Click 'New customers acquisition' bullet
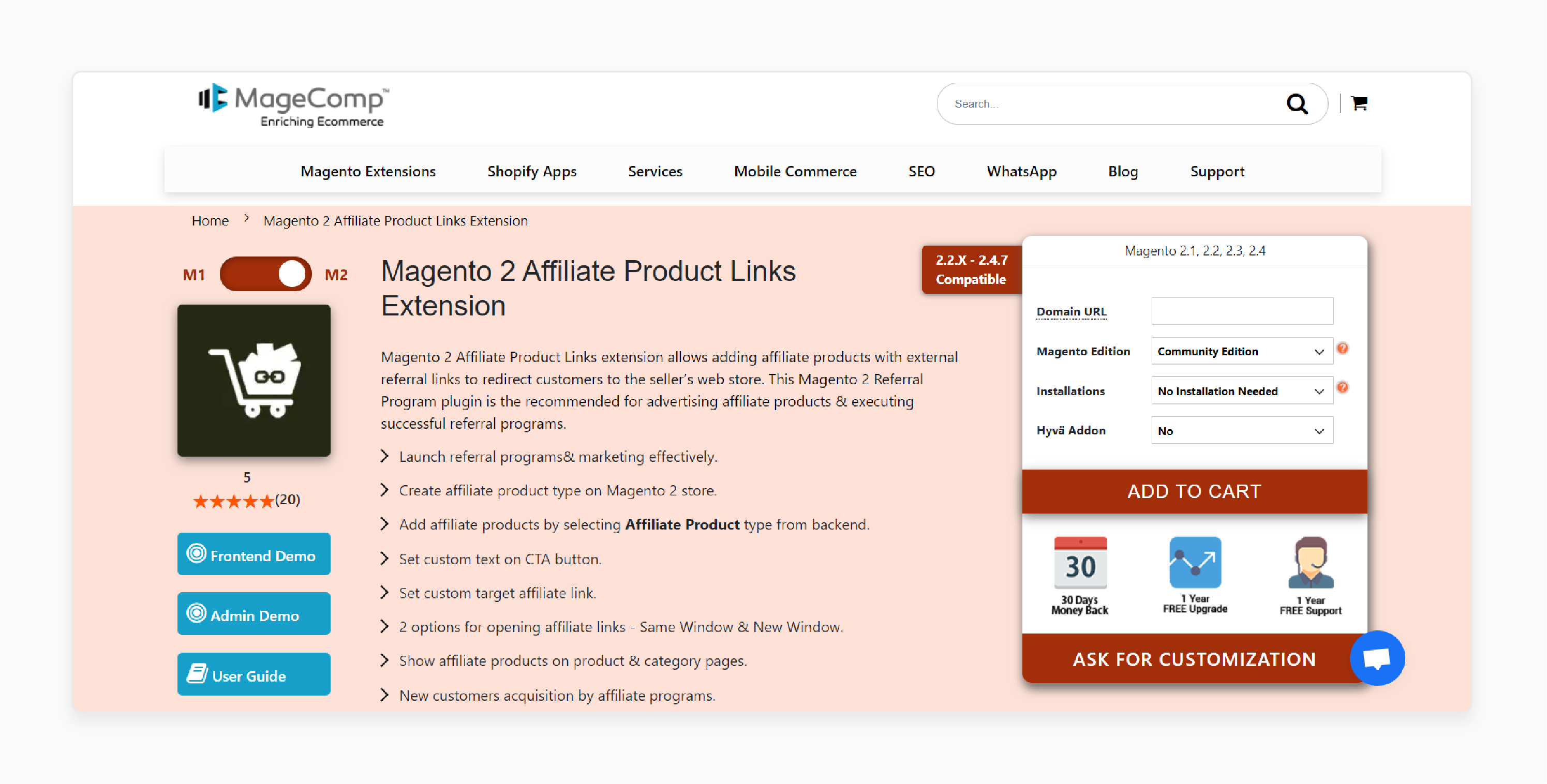 click(x=557, y=695)
